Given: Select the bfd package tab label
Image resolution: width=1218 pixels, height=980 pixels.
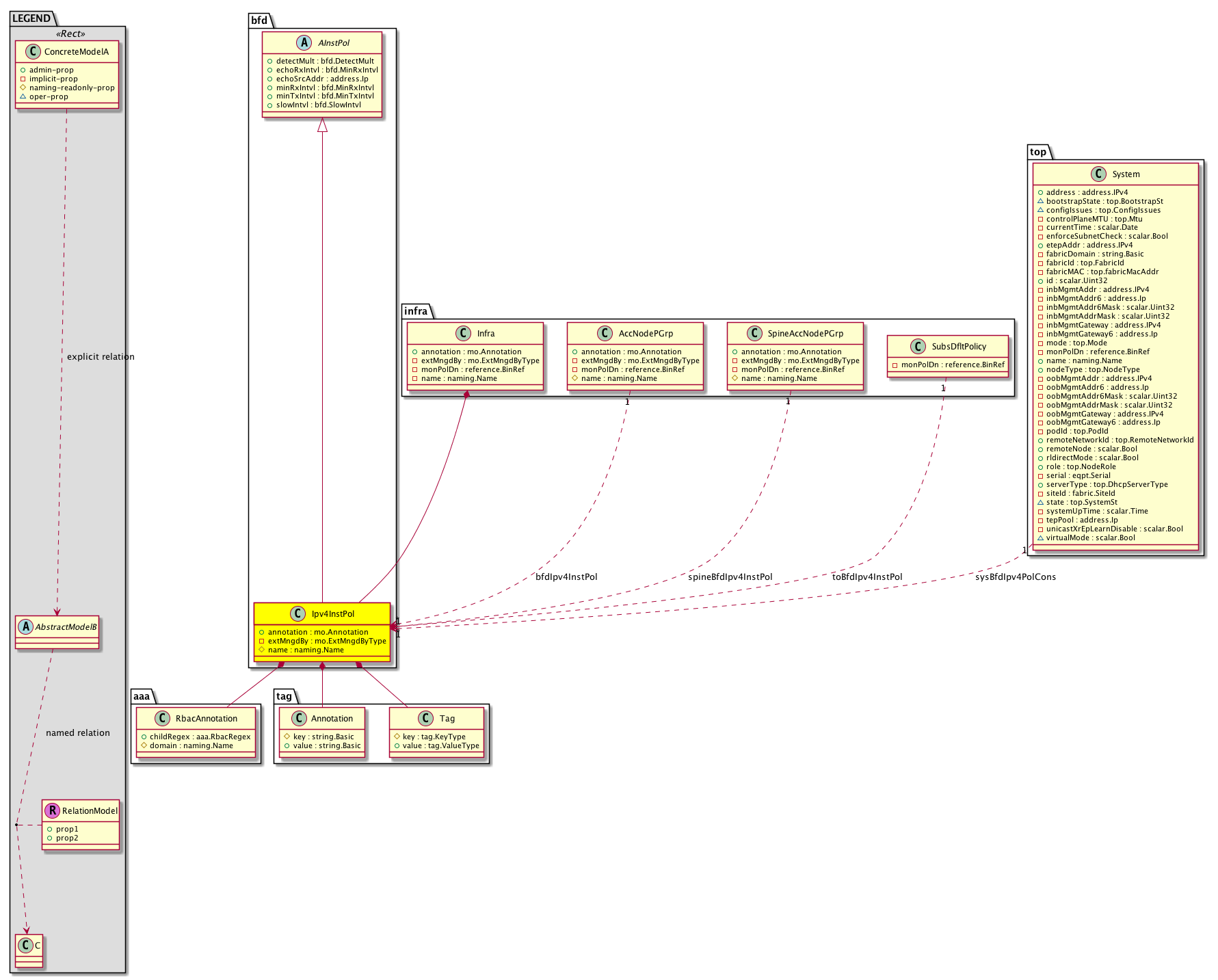Looking at the screenshot, I should tap(259, 21).
